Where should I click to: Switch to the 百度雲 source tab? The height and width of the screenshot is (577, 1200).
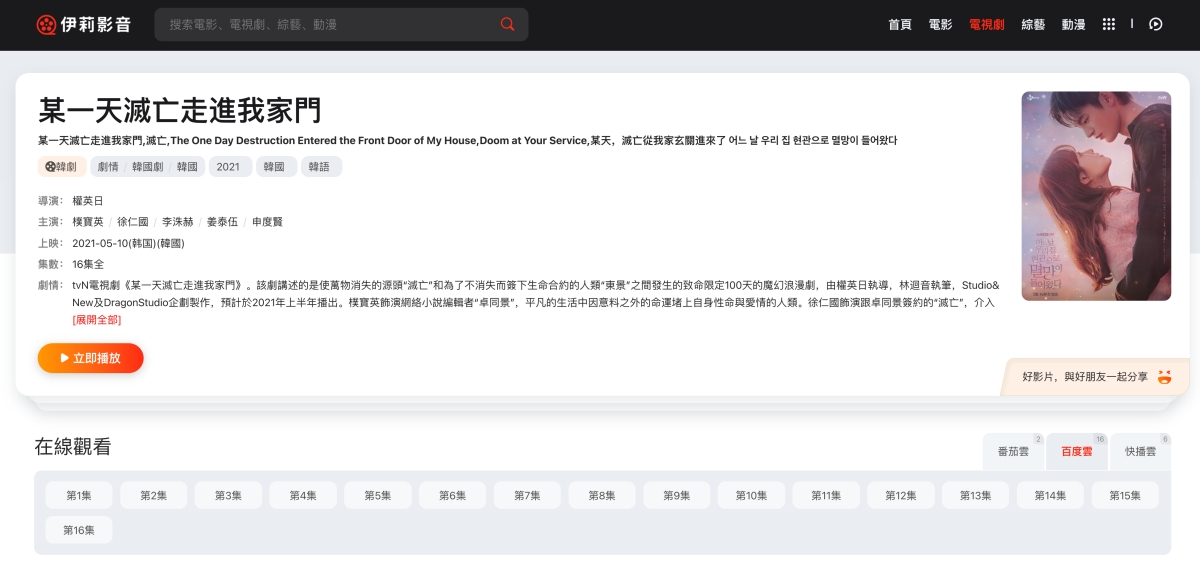pyautogui.click(x=1077, y=452)
